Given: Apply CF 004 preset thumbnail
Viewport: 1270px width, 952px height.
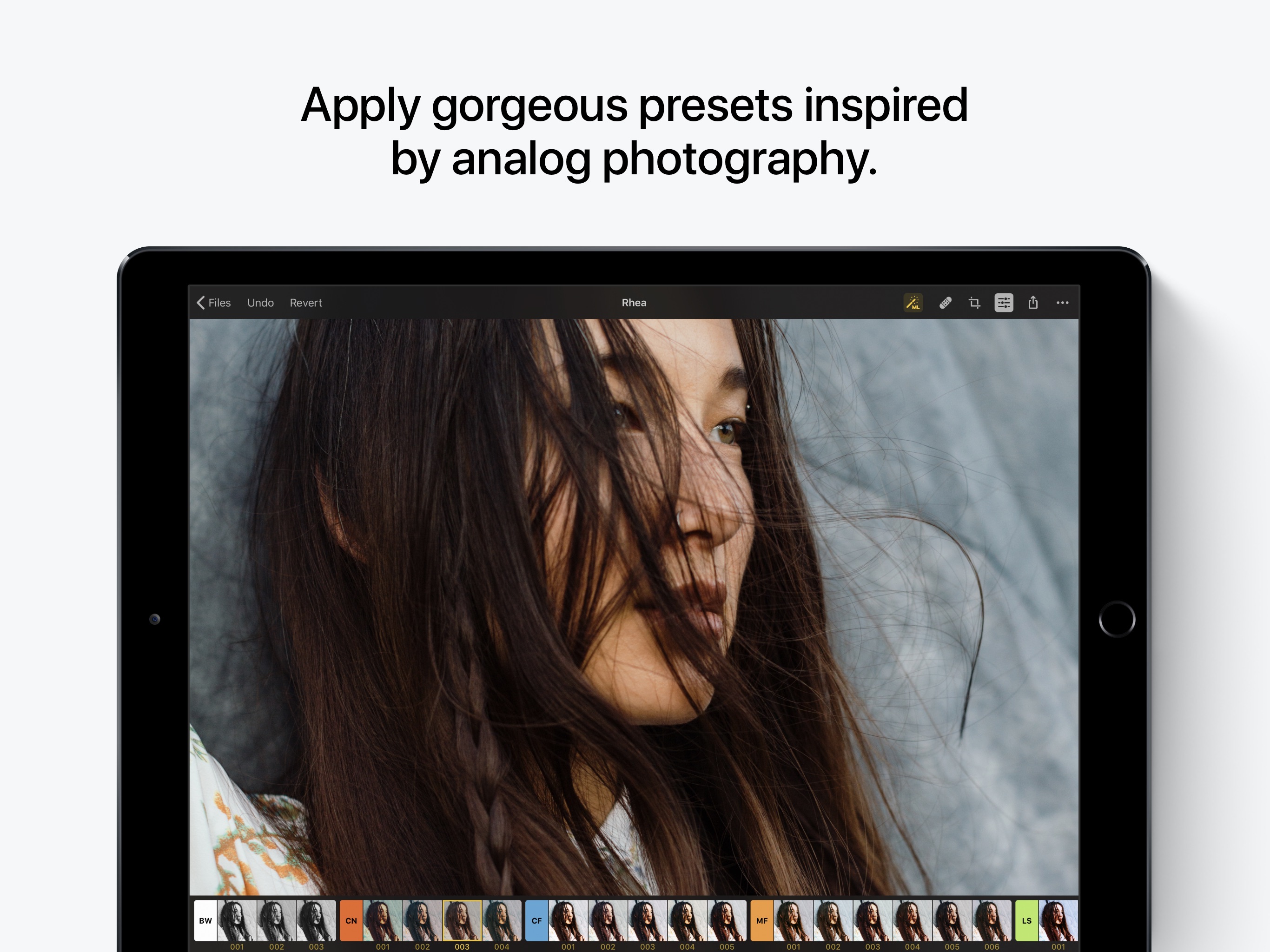Looking at the screenshot, I should pos(687,920).
